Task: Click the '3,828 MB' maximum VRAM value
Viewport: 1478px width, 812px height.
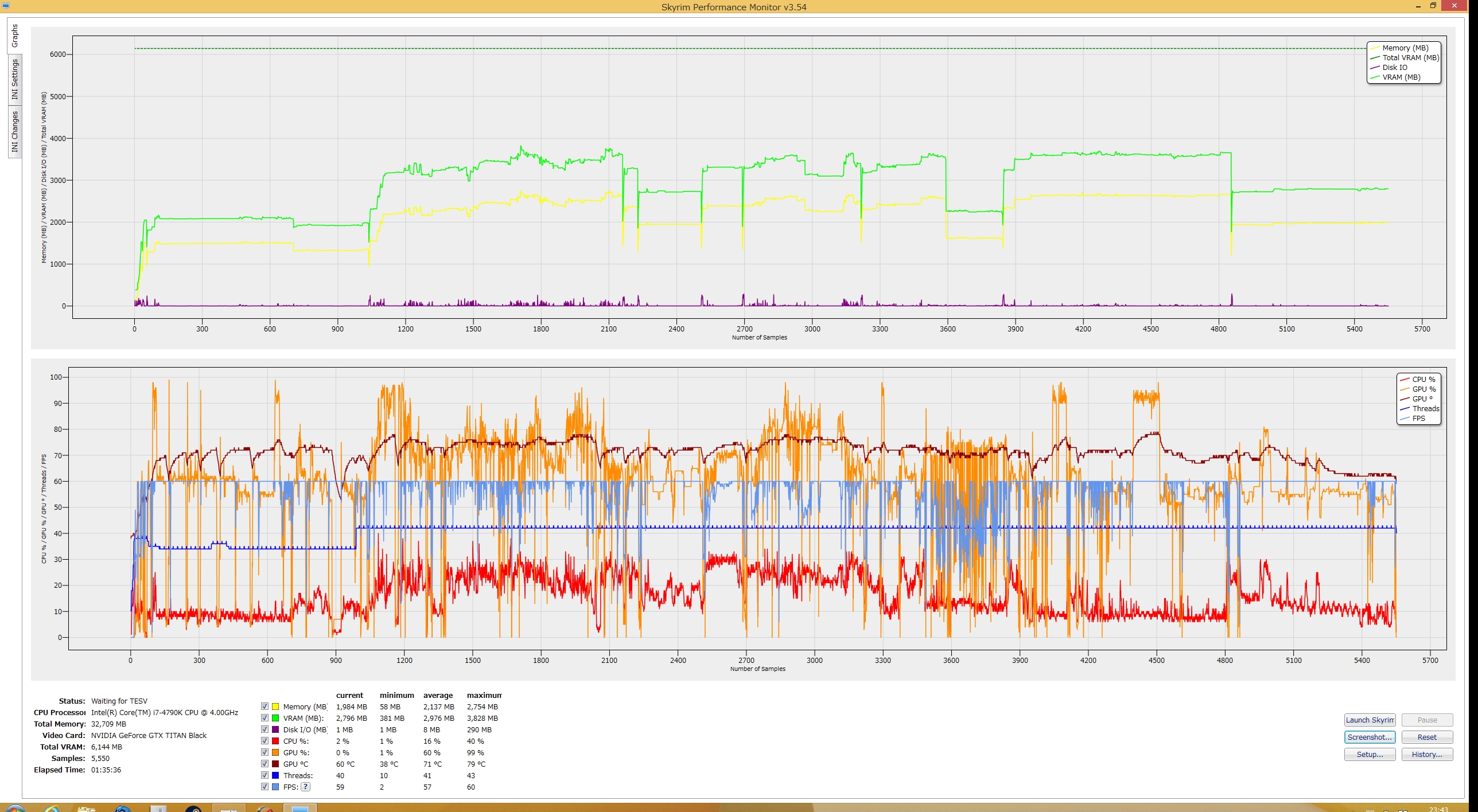Action: [483, 719]
